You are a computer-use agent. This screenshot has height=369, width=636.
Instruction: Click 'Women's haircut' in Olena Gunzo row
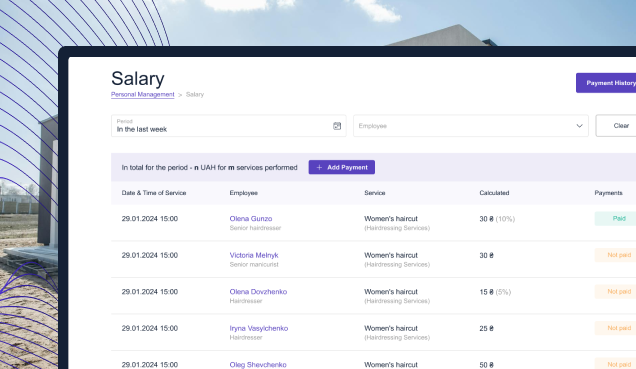tap(391, 219)
